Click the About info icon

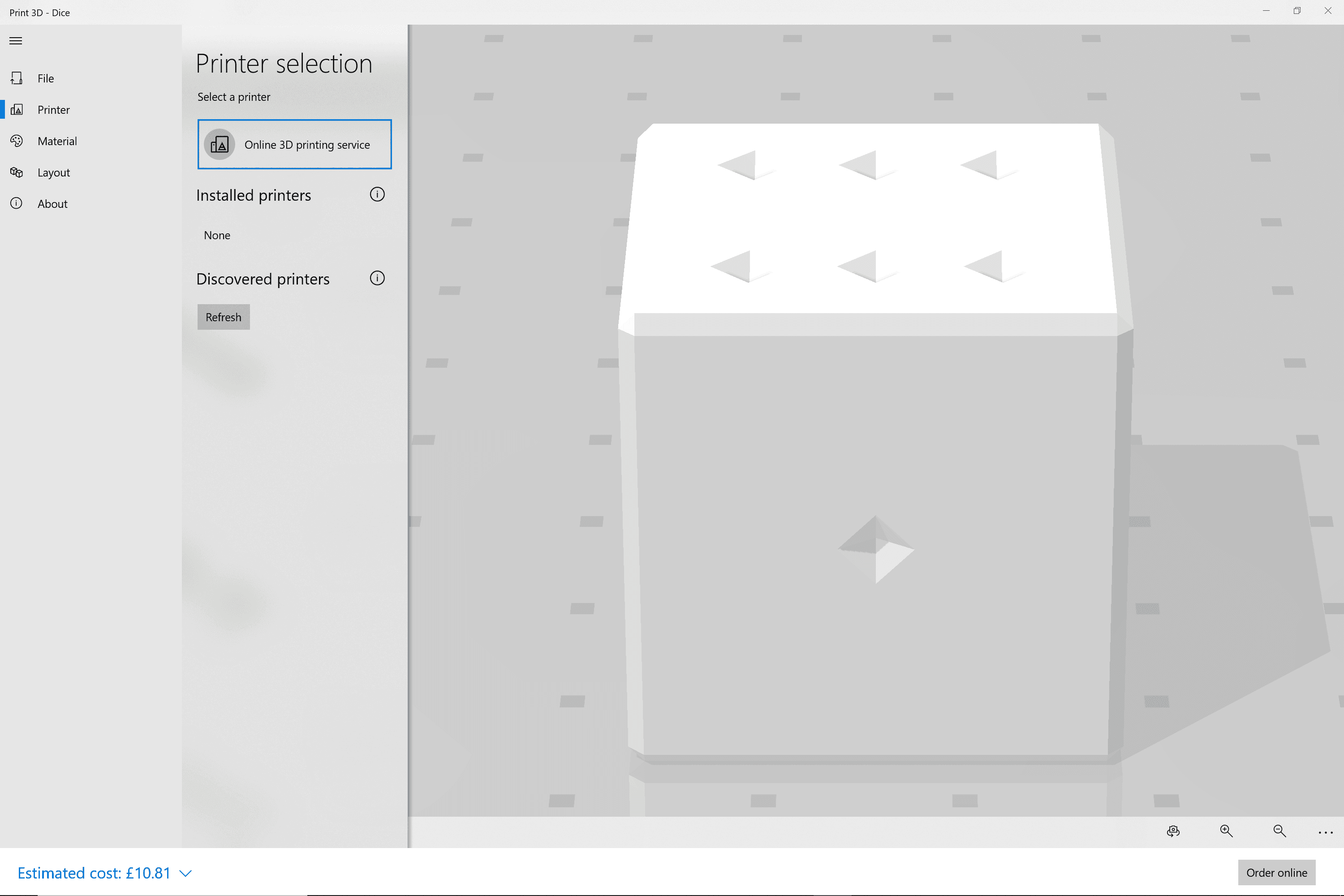click(17, 203)
